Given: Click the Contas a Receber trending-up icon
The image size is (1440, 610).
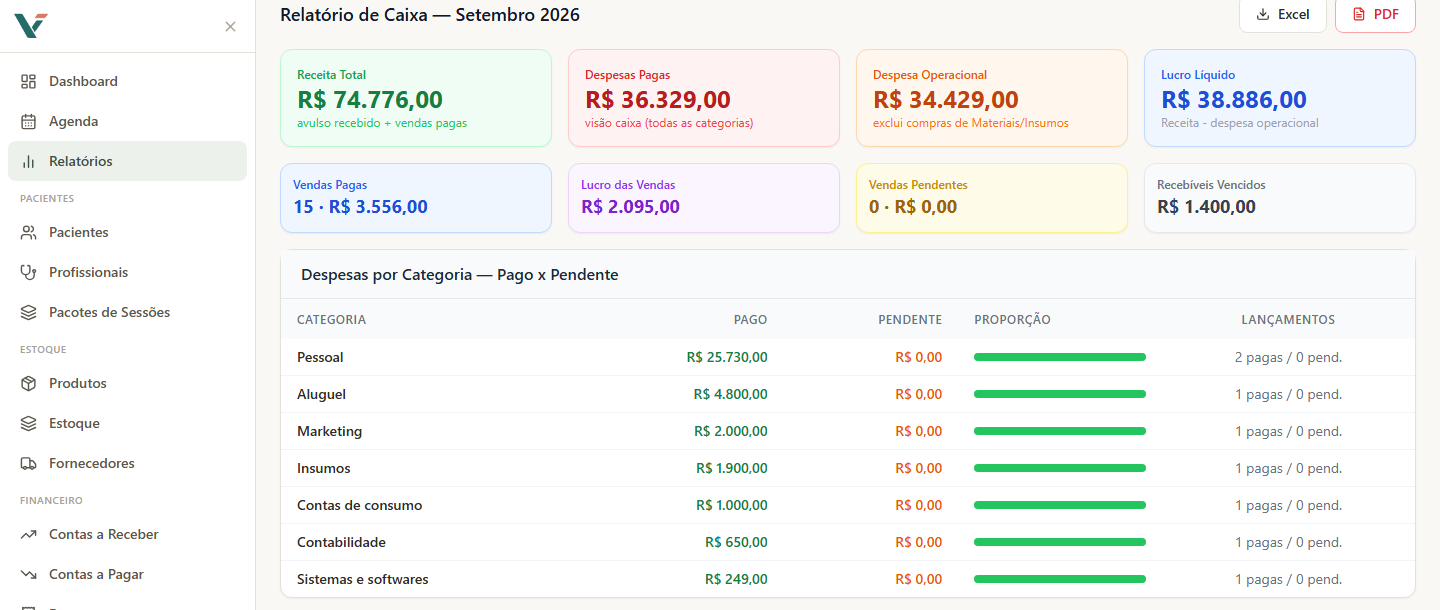Looking at the screenshot, I should click(x=29, y=534).
